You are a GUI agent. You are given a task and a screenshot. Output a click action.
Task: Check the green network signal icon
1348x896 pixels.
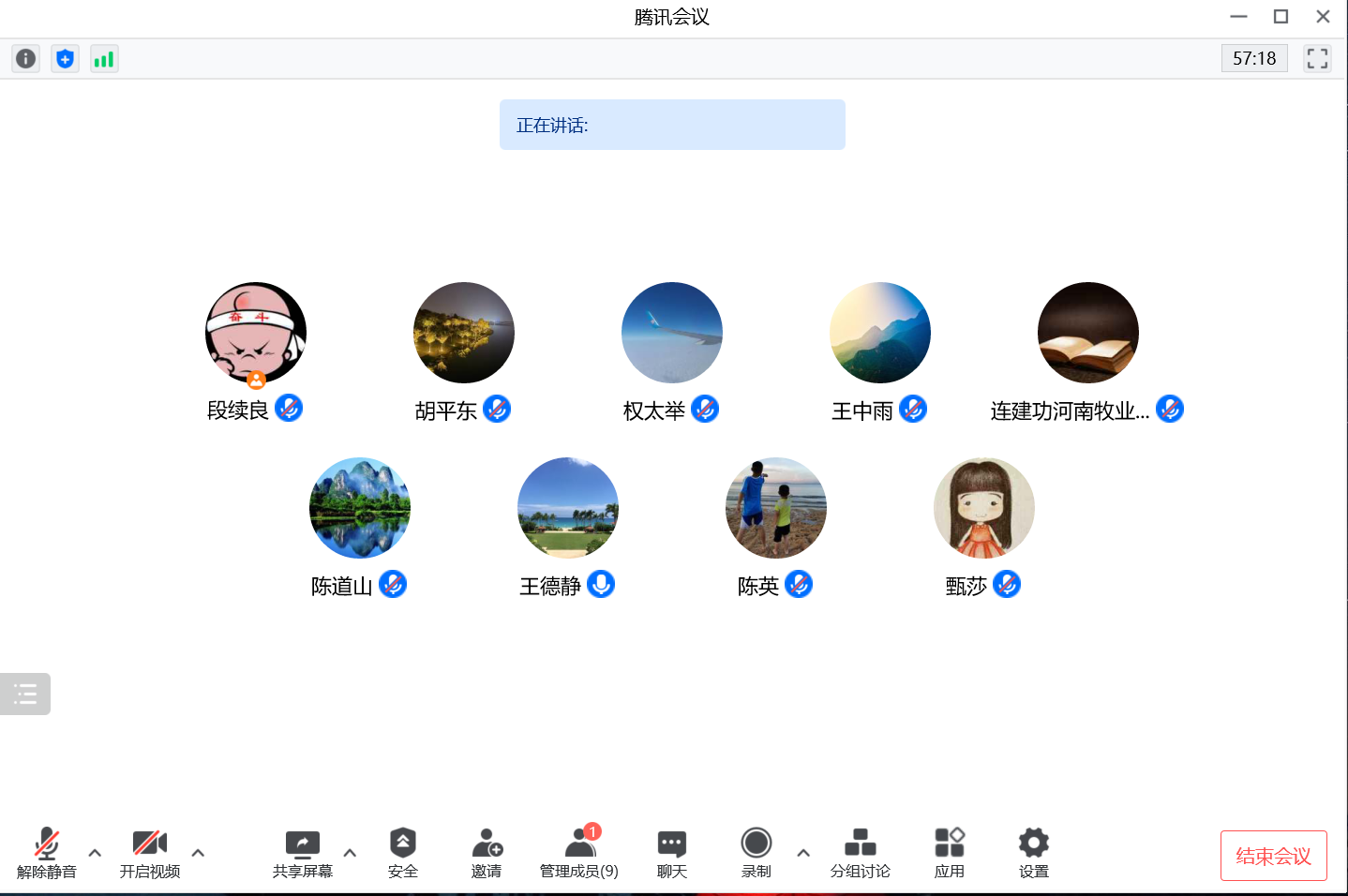point(104,59)
